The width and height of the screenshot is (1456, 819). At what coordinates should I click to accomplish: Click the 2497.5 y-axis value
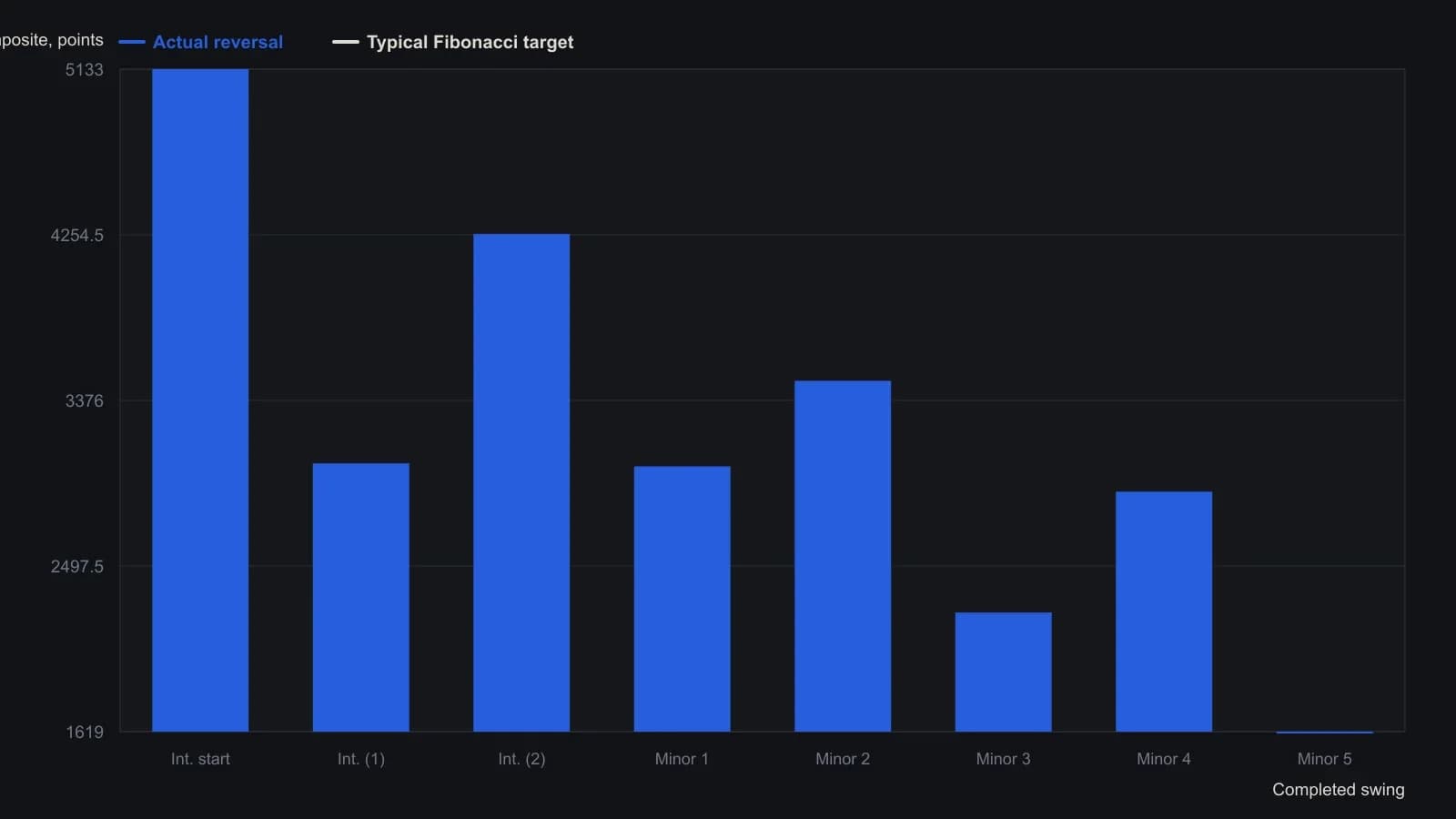[77, 567]
